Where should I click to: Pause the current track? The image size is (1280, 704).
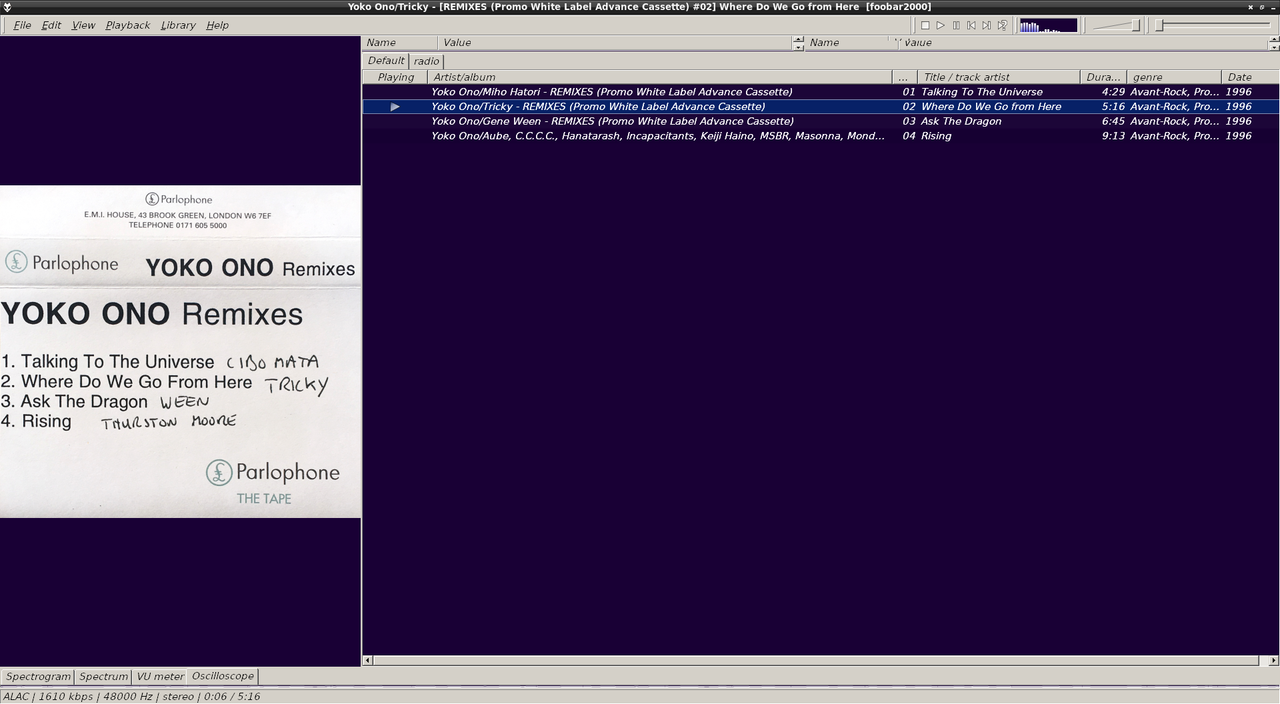click(x=956, y=25)
